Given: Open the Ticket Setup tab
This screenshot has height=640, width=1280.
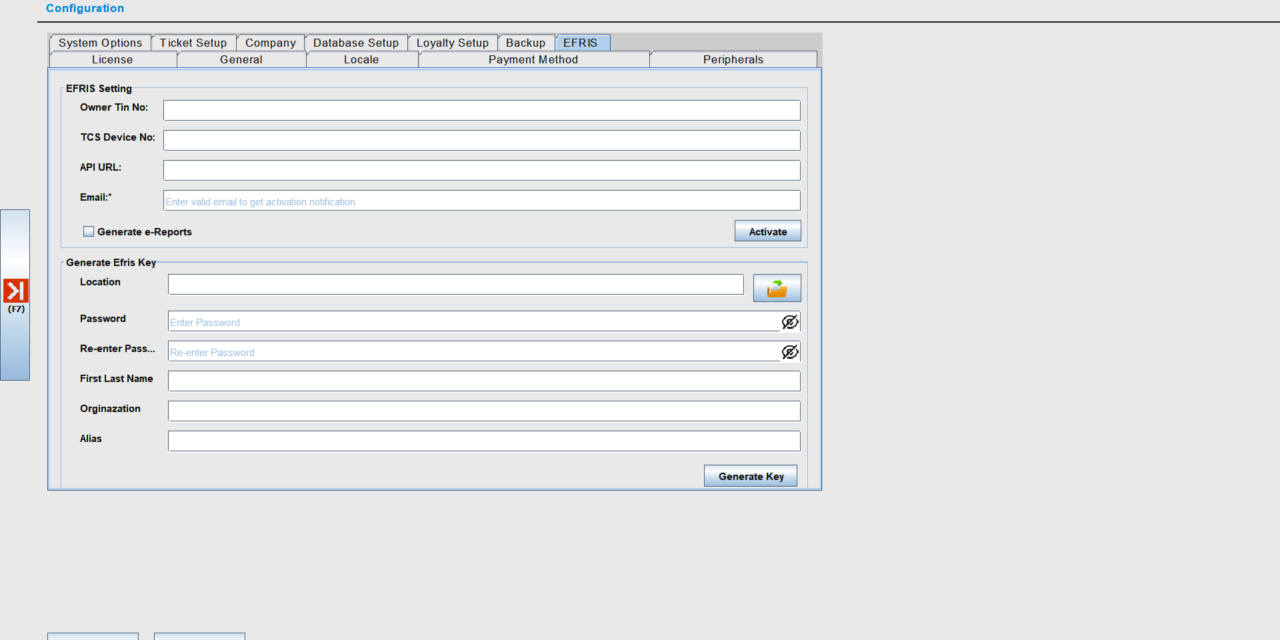Looking at the screenshot, I should coord(193,43).
